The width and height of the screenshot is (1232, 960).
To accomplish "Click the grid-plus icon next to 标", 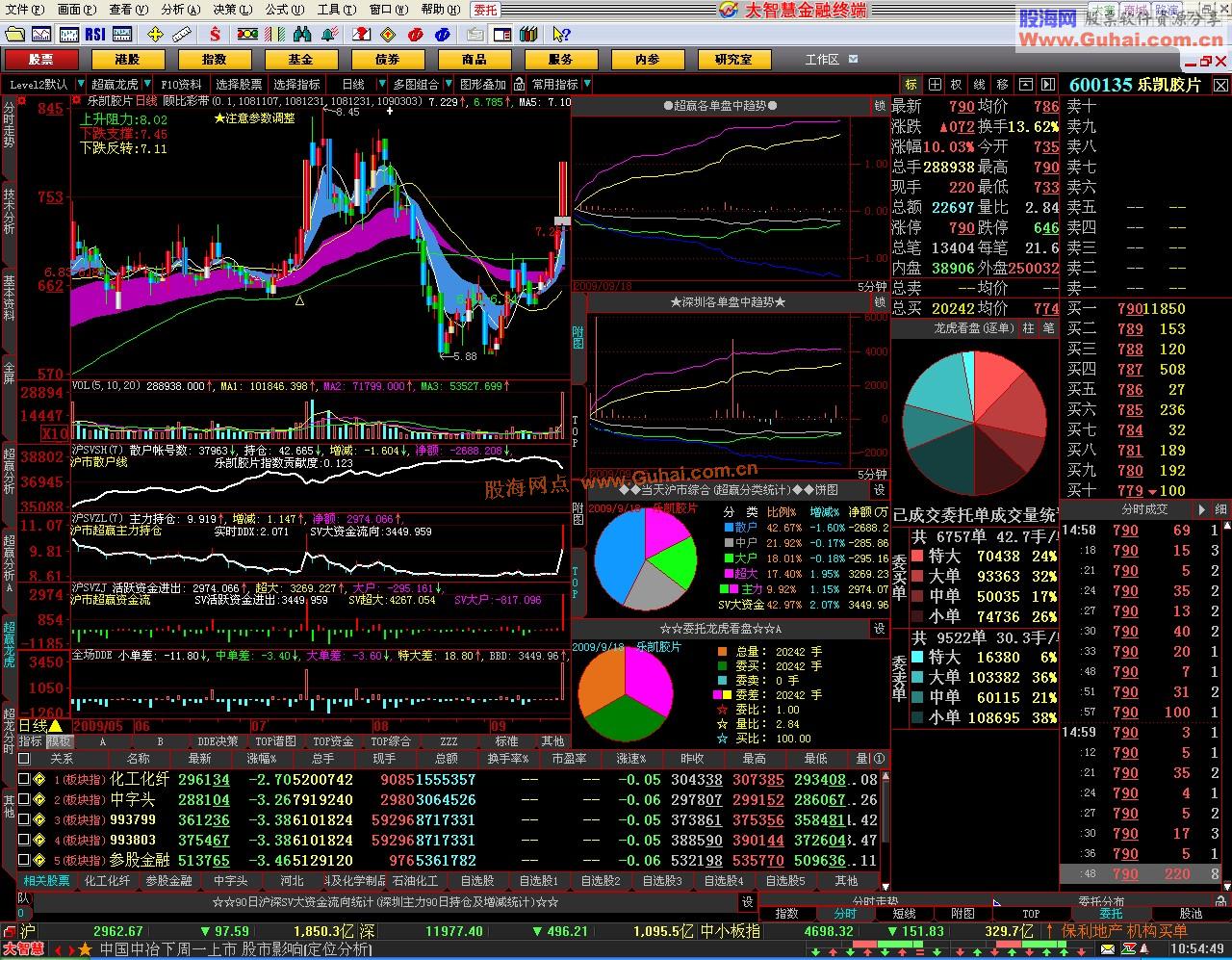I will click(935, 85).
